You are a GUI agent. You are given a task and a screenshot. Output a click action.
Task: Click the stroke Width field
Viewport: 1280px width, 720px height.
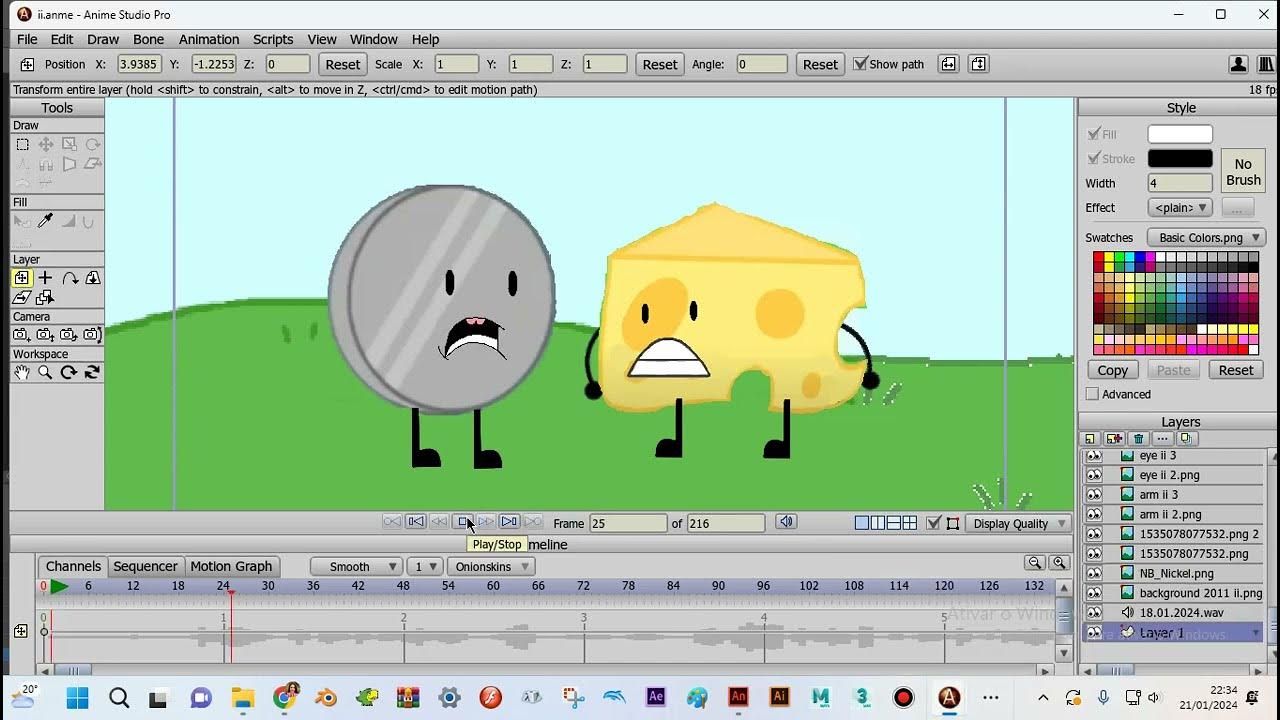(x=1180, y=183)
